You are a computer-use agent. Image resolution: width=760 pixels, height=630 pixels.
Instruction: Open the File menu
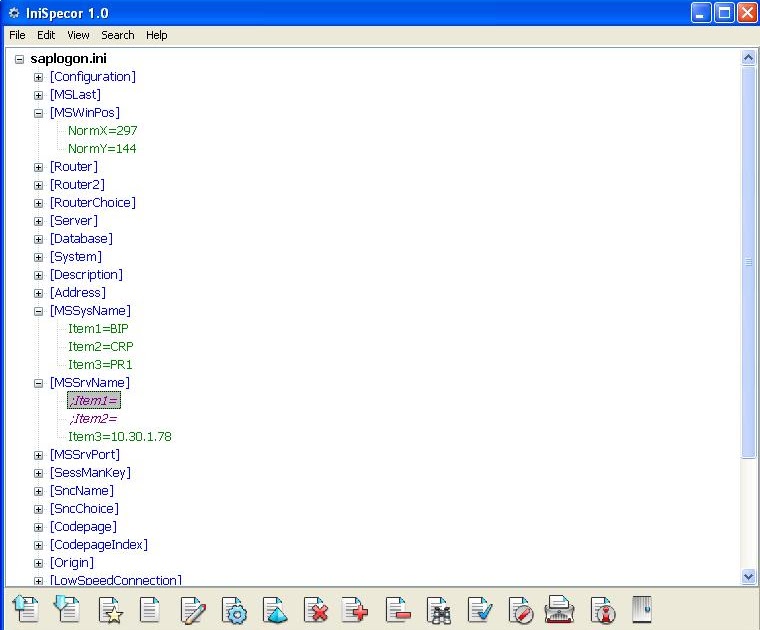tap(17, 35)
